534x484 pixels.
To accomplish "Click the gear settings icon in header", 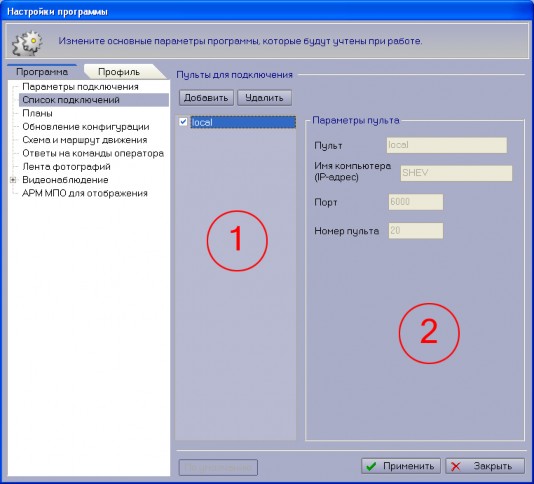I will tap(27, 43).
